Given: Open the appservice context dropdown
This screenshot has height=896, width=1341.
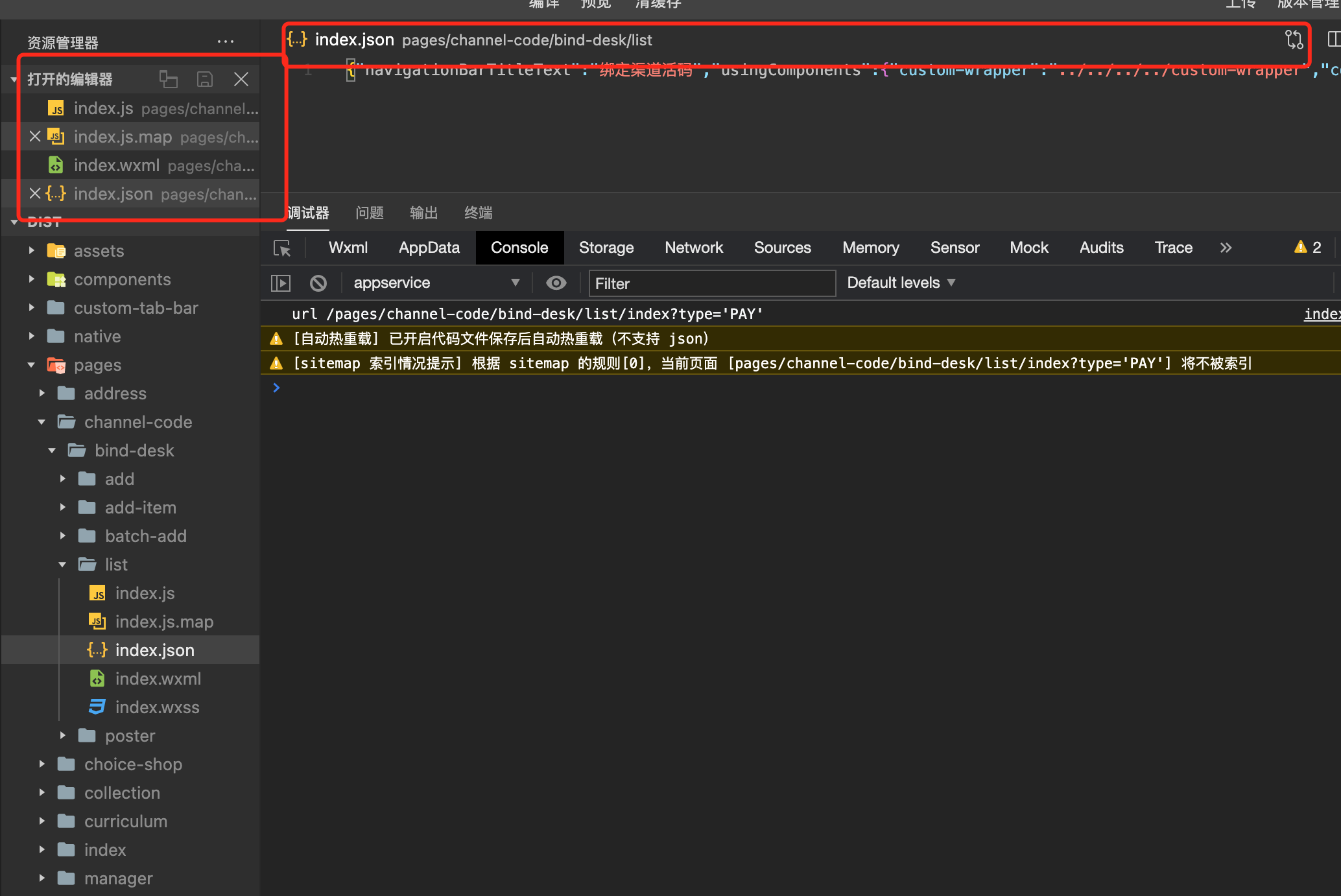Looking at the screenshot, I should point(436,283).
